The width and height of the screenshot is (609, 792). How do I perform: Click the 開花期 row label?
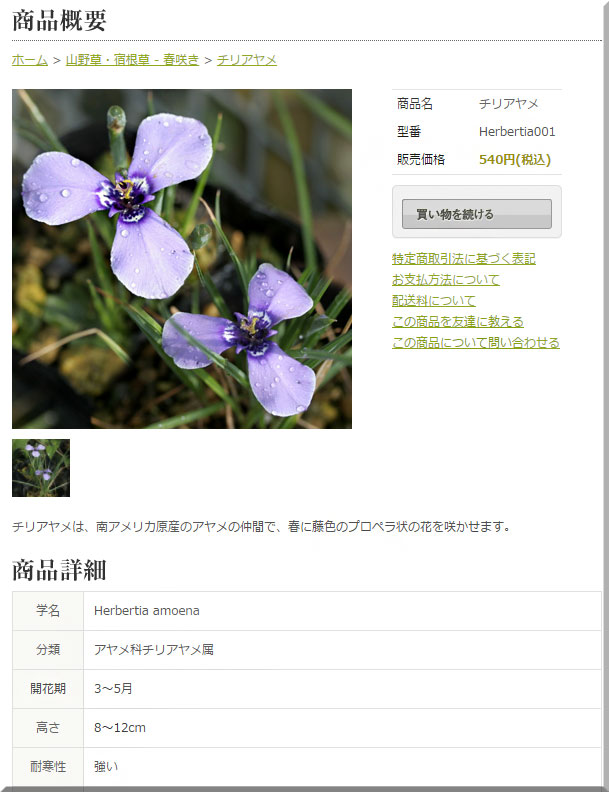point(48,688)
